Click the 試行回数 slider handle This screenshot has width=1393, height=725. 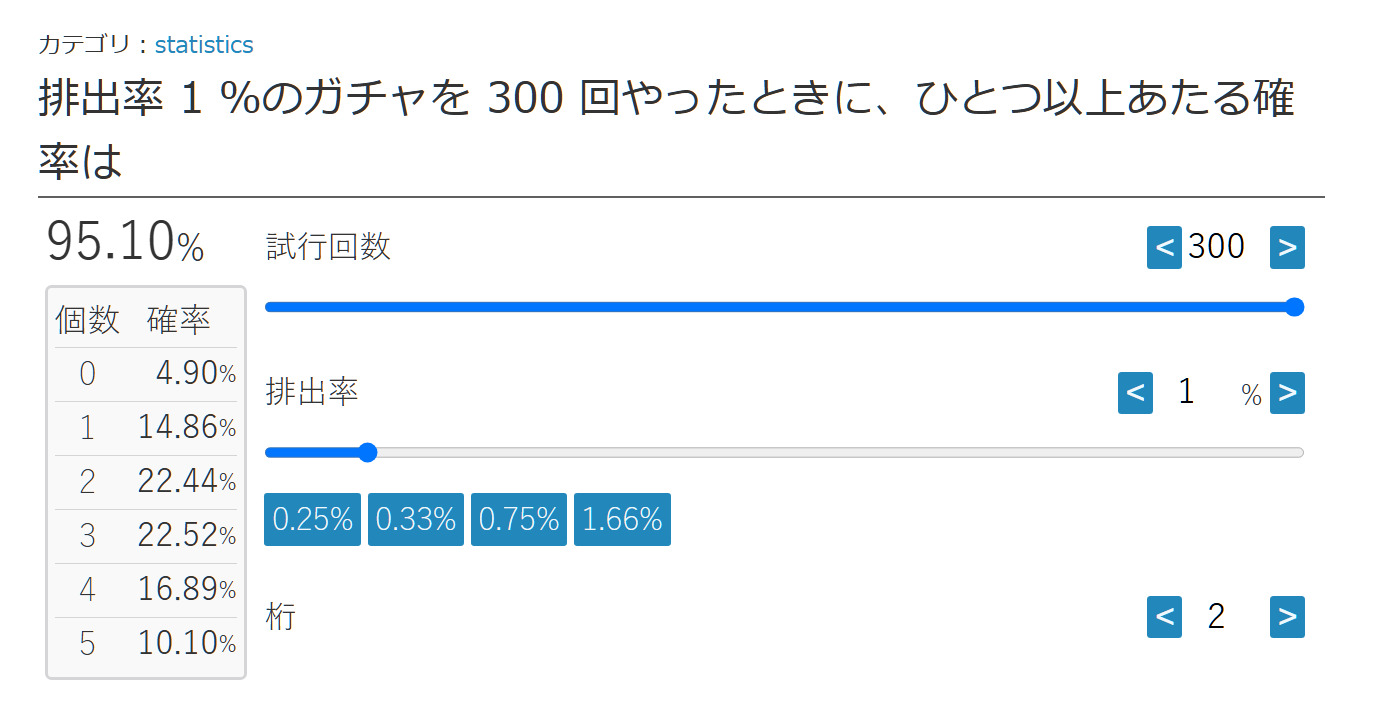pos(1294,307)
